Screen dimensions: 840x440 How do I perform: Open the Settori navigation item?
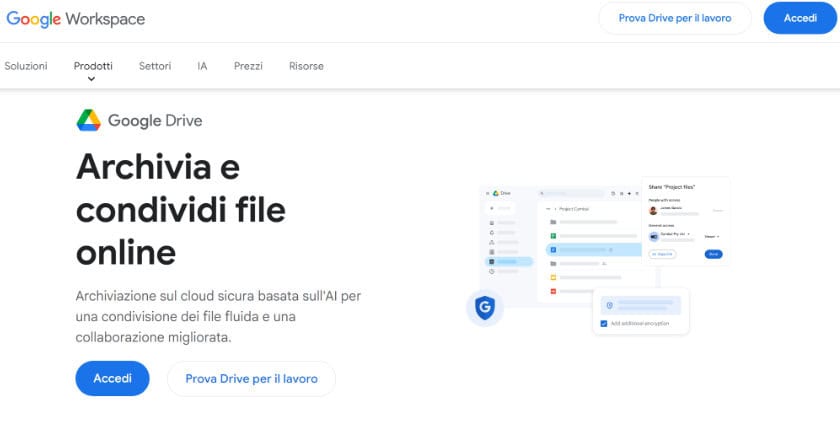(155, 66)
